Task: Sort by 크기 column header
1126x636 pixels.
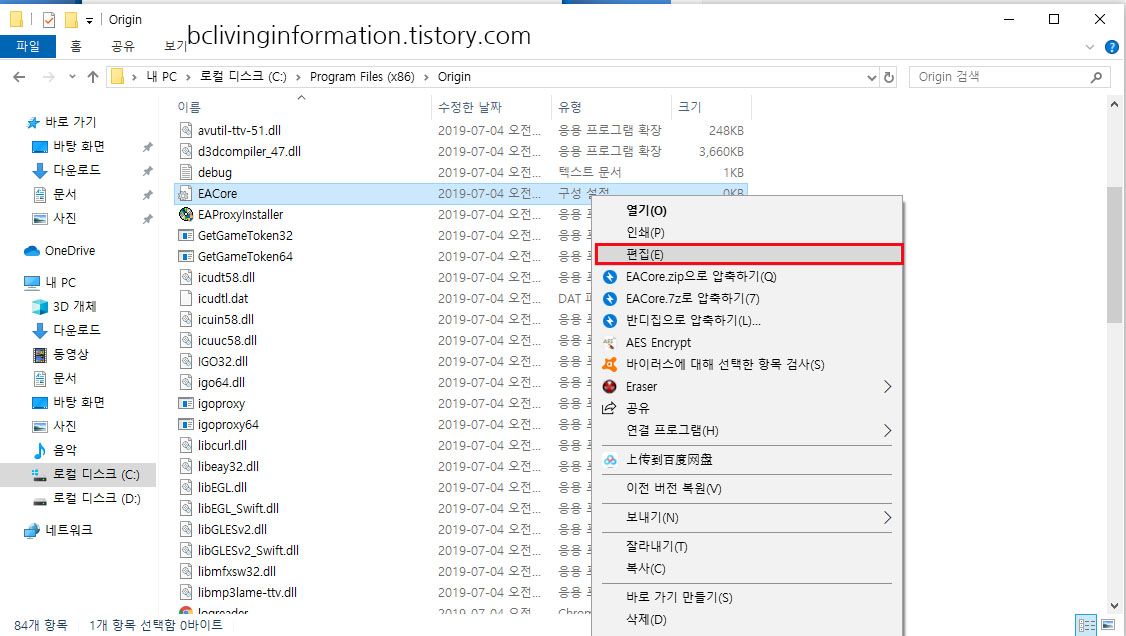Action: pos(689,107)
